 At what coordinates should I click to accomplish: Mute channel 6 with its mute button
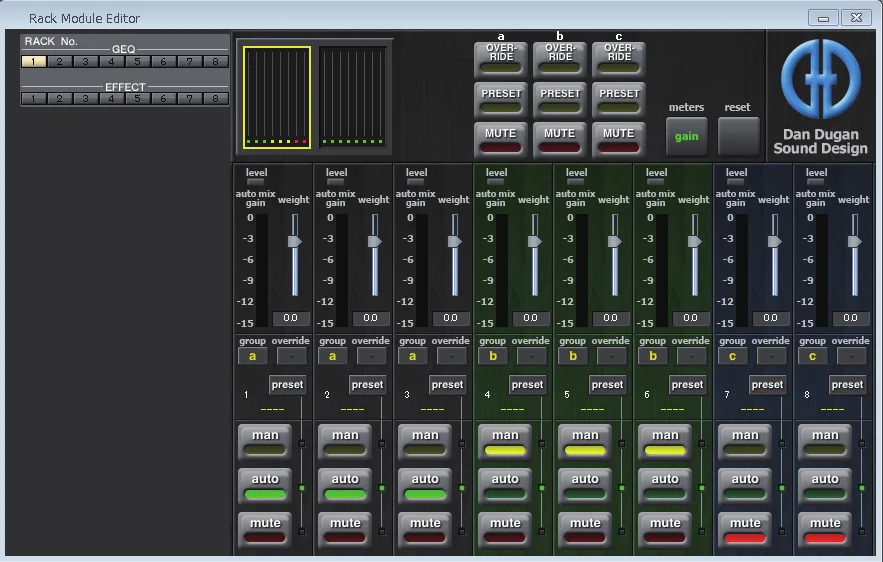point(665,530)
